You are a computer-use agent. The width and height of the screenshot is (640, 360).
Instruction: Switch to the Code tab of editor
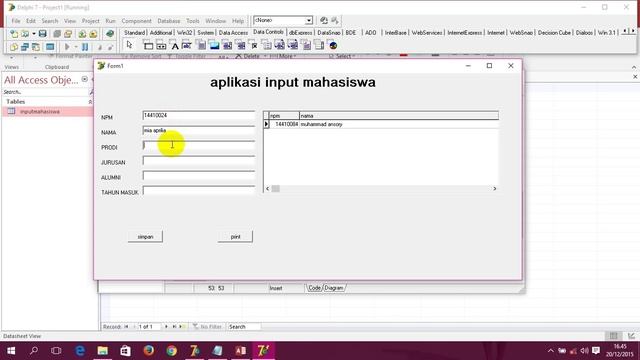pyautogui.click(x=314, y=288)
